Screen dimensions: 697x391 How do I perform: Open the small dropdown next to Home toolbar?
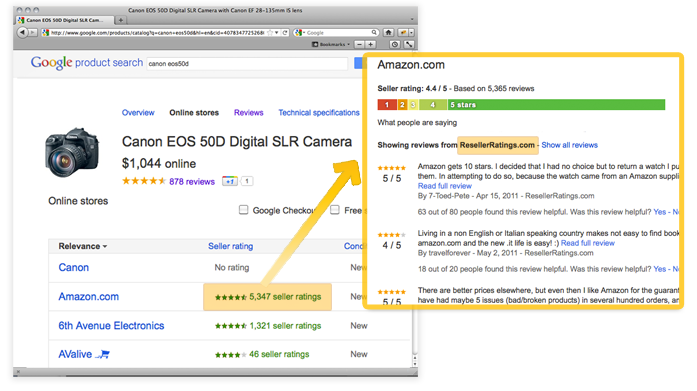pos(412,32)
